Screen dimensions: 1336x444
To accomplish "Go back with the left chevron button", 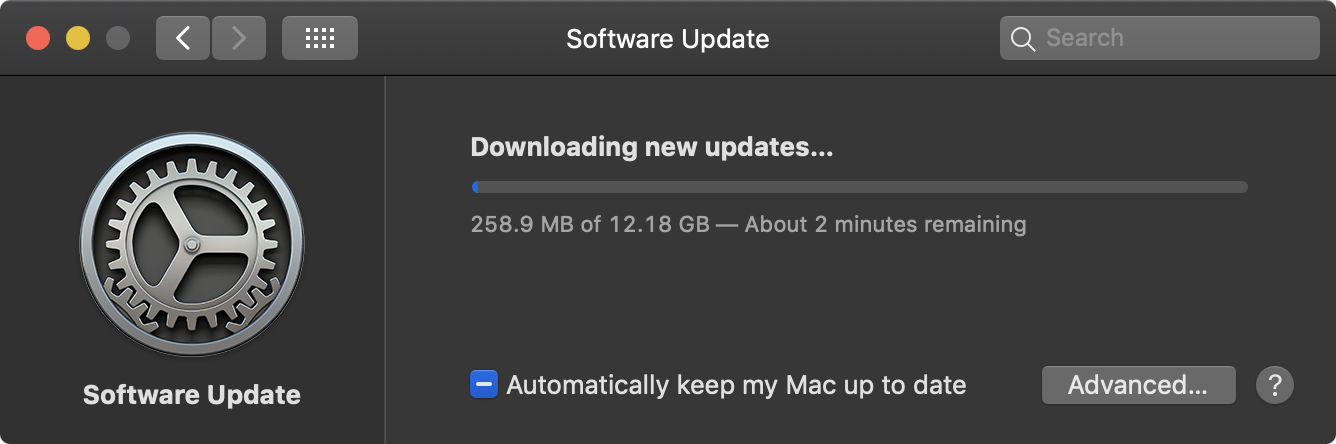I will (183, 38).
